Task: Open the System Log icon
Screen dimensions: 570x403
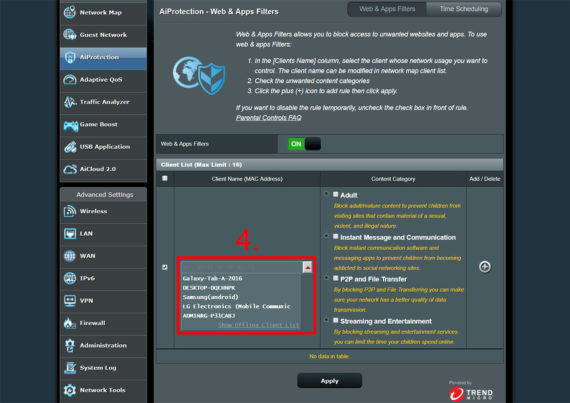Action: coord(70,368)
